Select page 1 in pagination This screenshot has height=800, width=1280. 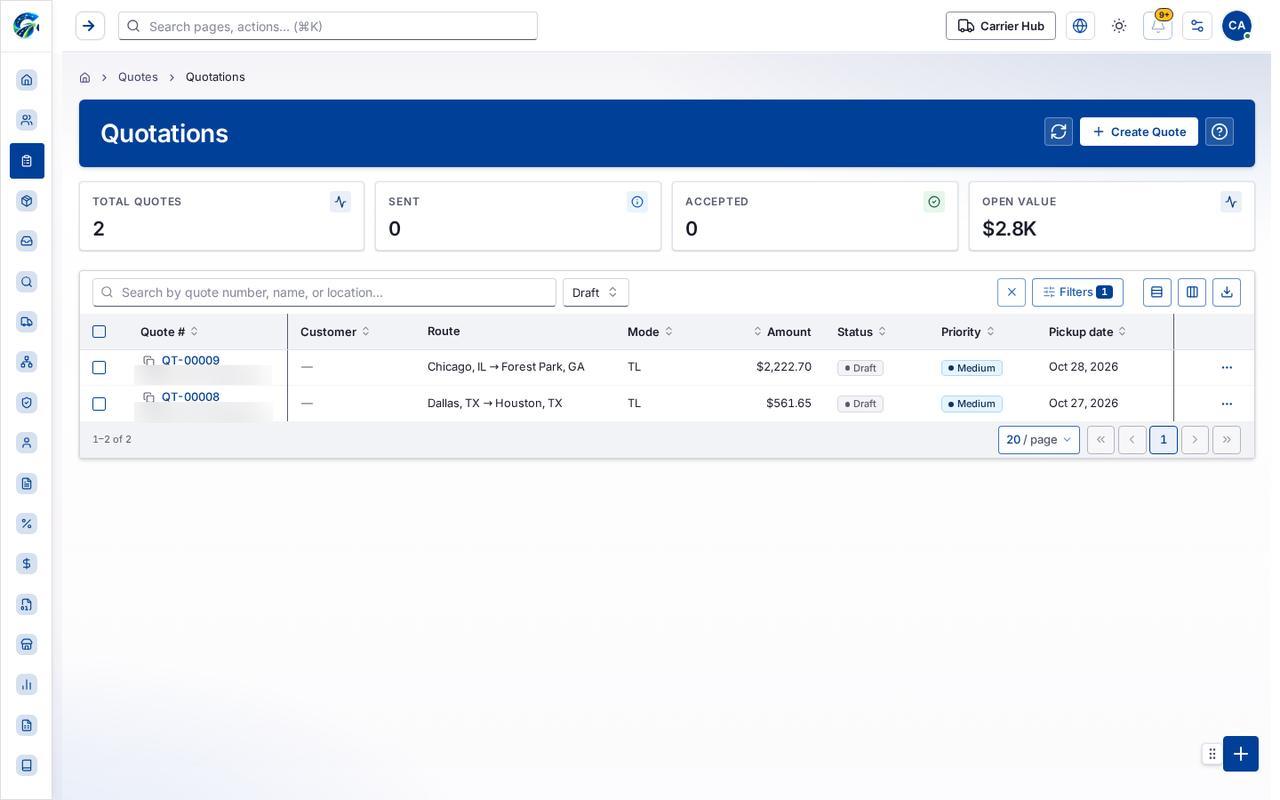[1164, 440]
